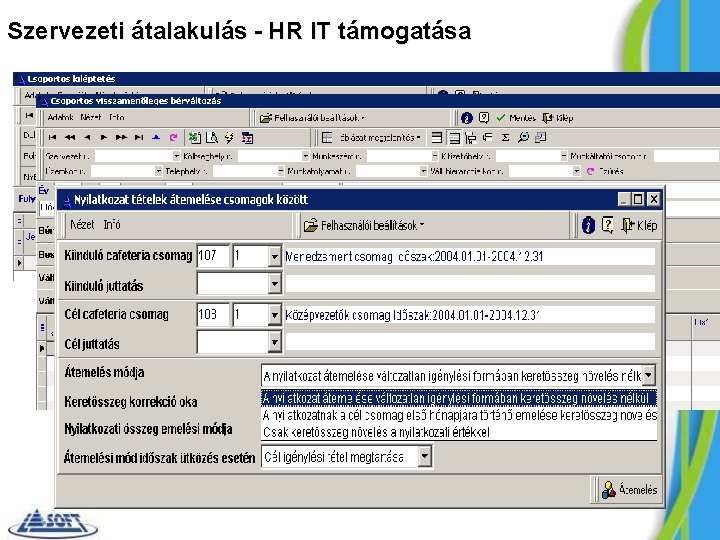Click Kilép in Csoportos visszamenőleges window

pos(557,118)
